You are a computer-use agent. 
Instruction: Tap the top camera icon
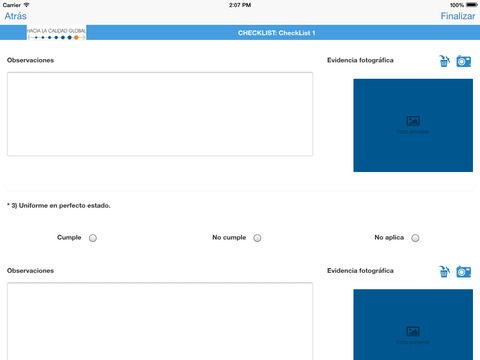click(x=464, y=61)
